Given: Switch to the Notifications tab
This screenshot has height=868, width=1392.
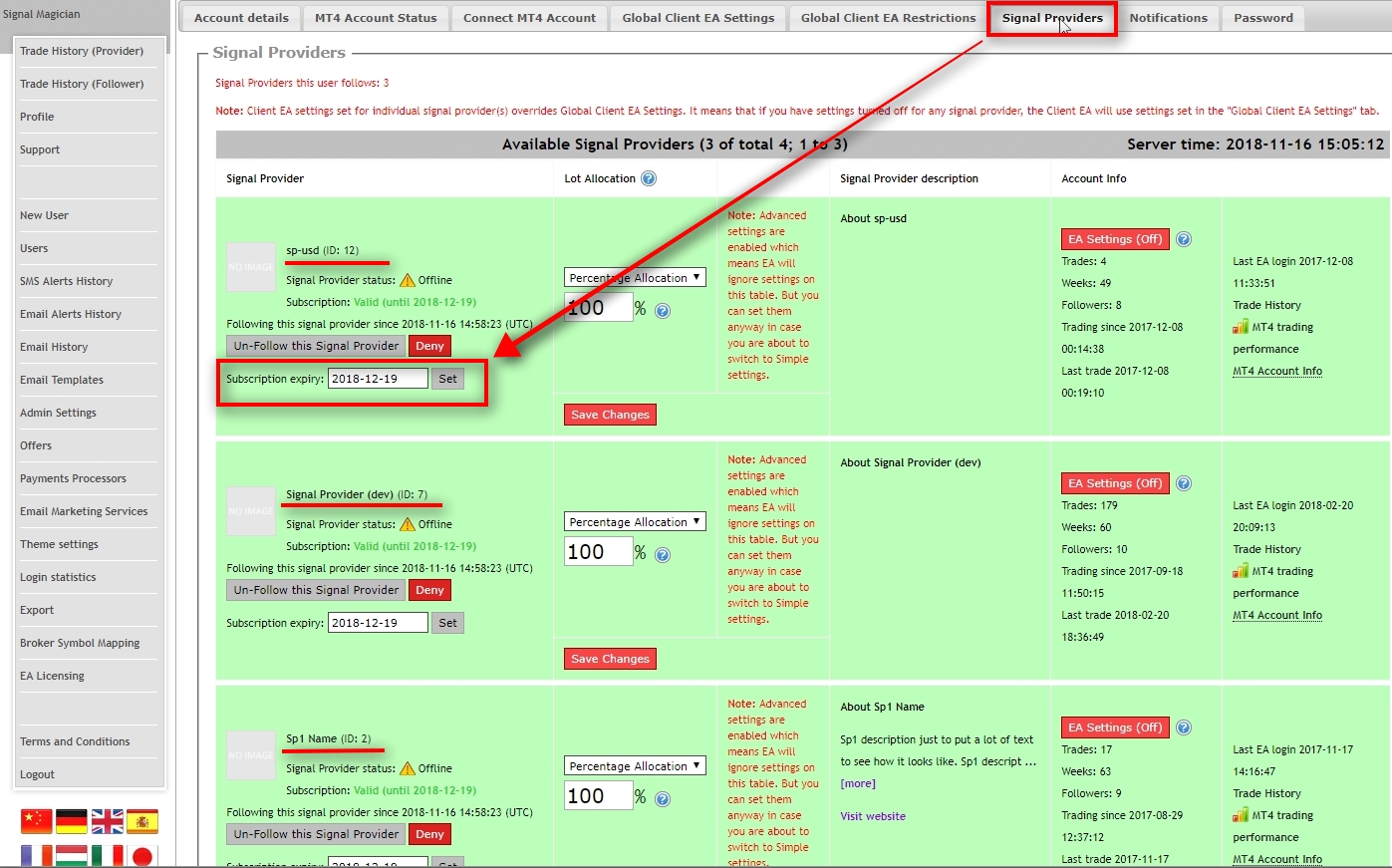Looking at the screenshot, I should [1168, 17].
